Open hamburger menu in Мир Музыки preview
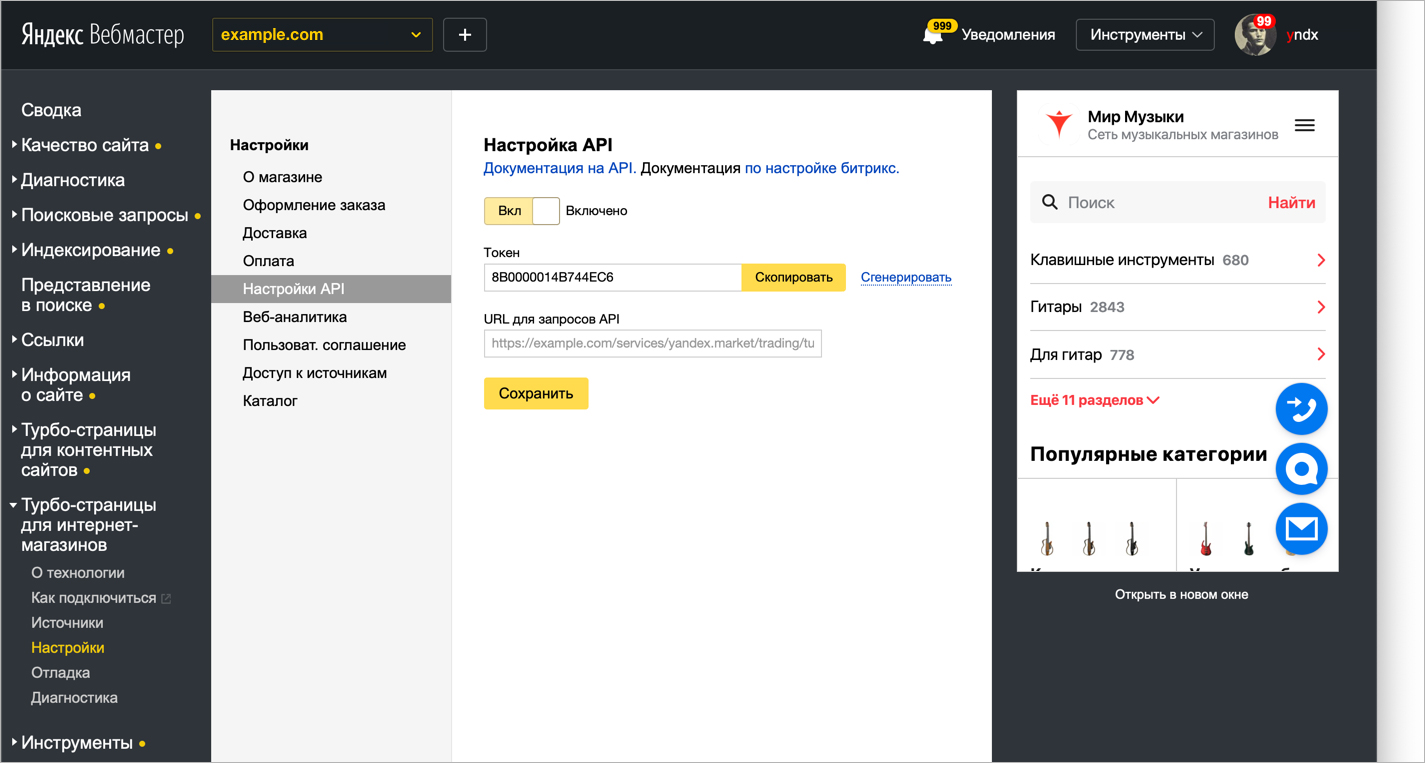1425x763 pixels. (x=1304, y=126)
